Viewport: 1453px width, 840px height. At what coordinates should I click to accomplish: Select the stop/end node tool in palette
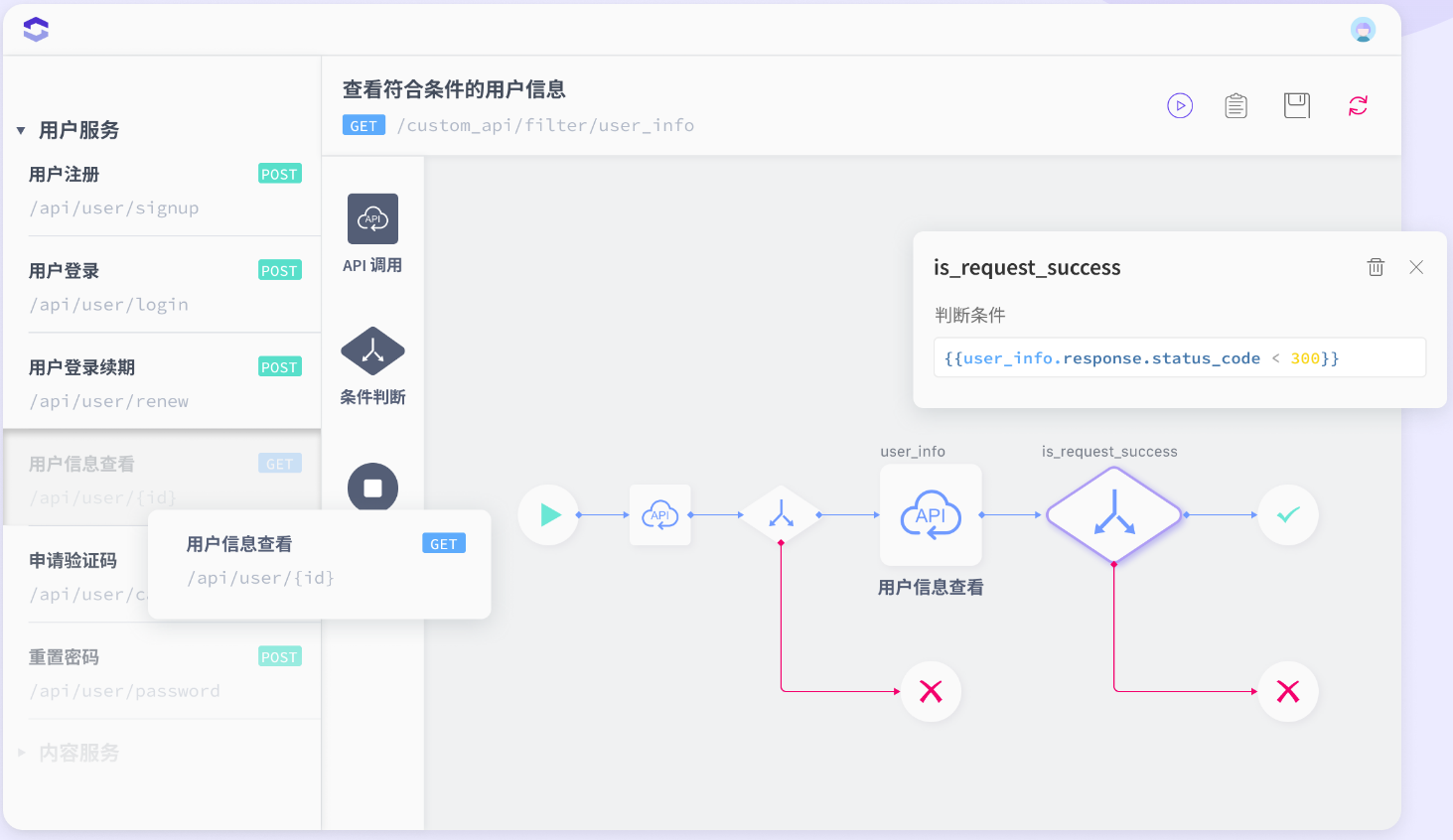[x=372, y=488]
